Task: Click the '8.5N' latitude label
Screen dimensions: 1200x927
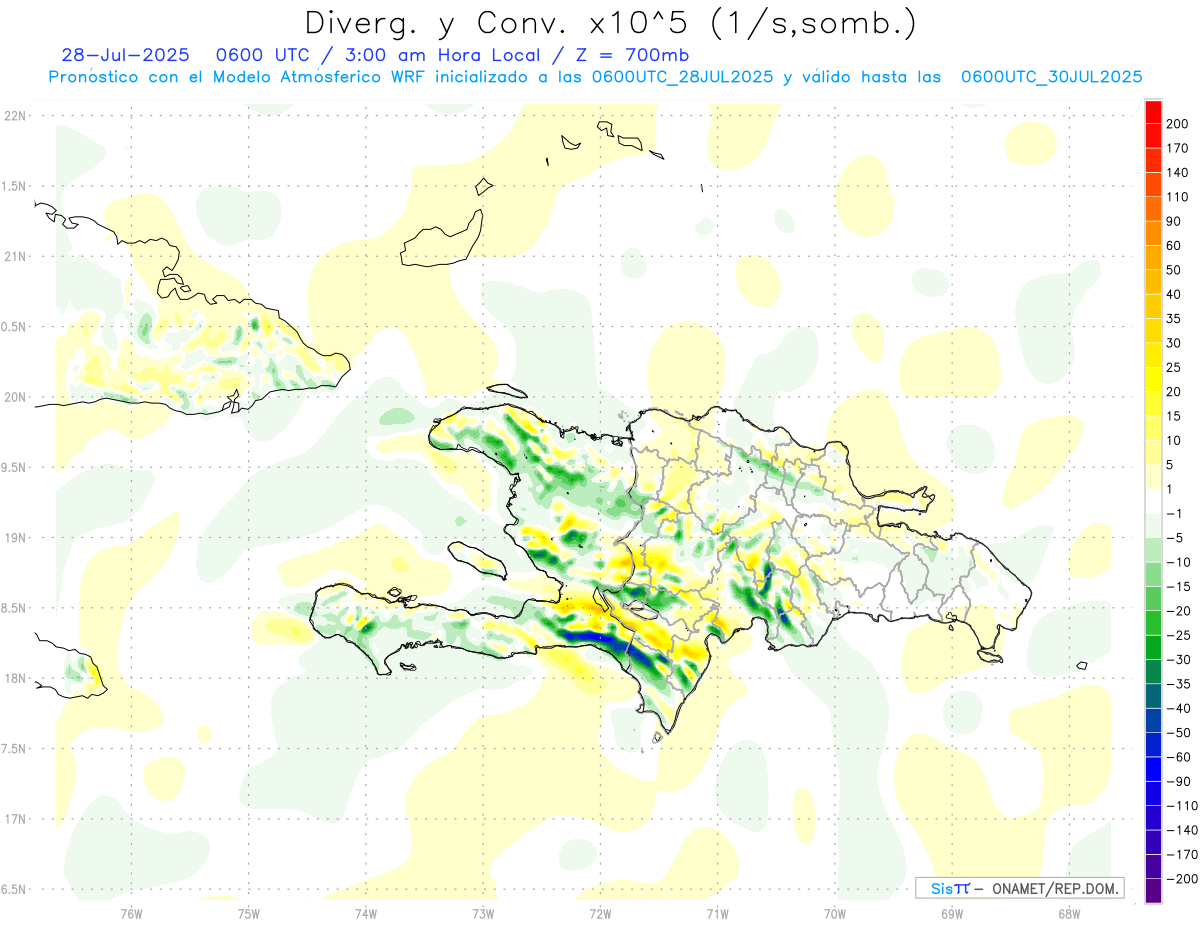Action: [x=15, y=608]
